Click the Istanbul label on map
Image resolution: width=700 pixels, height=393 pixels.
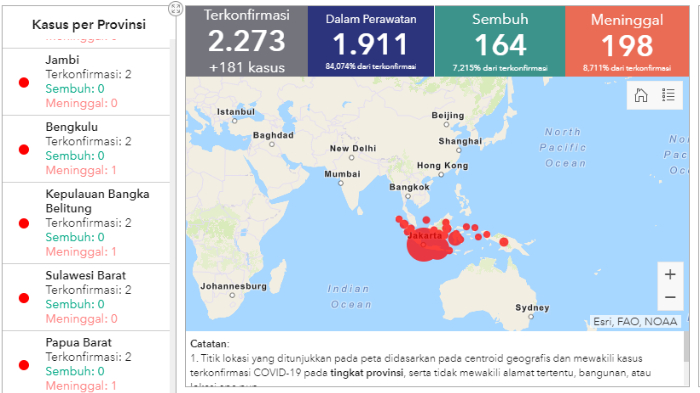[236, 112]
